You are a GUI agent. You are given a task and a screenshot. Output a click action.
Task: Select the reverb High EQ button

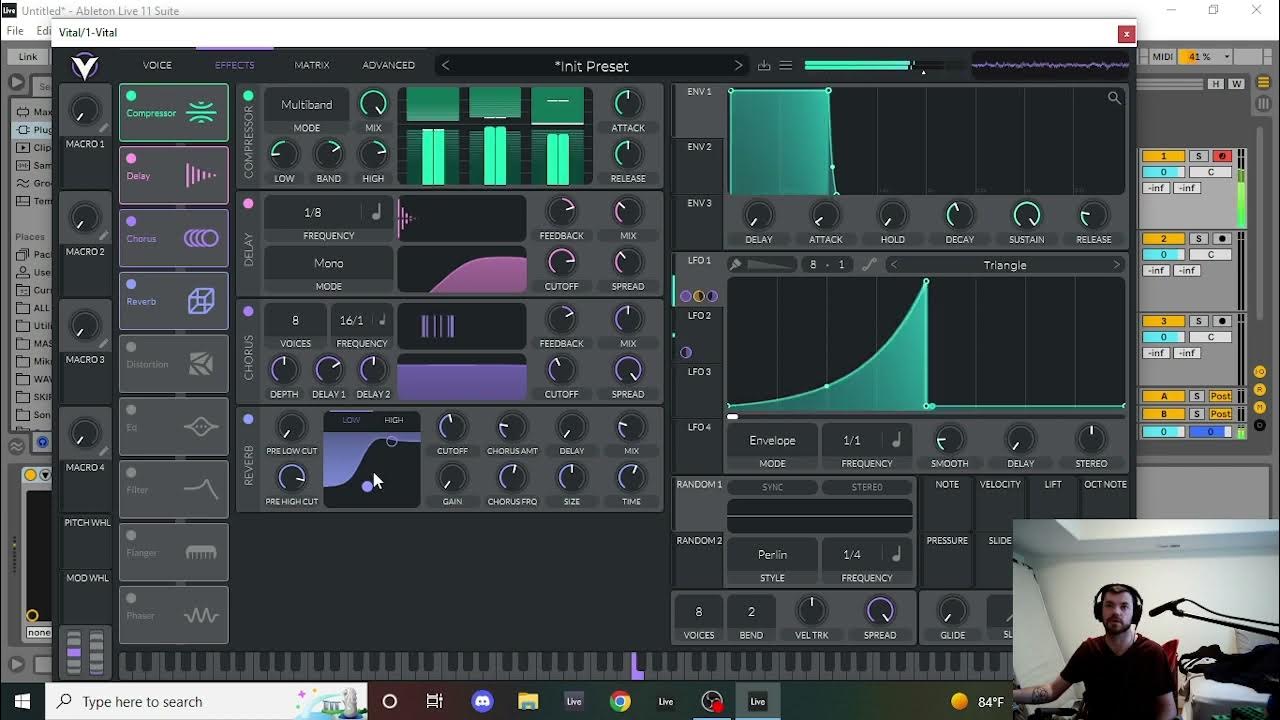394,420
